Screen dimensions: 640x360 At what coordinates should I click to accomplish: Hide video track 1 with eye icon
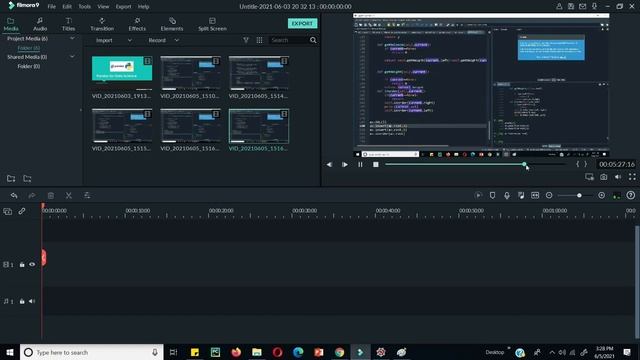pos(32,264)
